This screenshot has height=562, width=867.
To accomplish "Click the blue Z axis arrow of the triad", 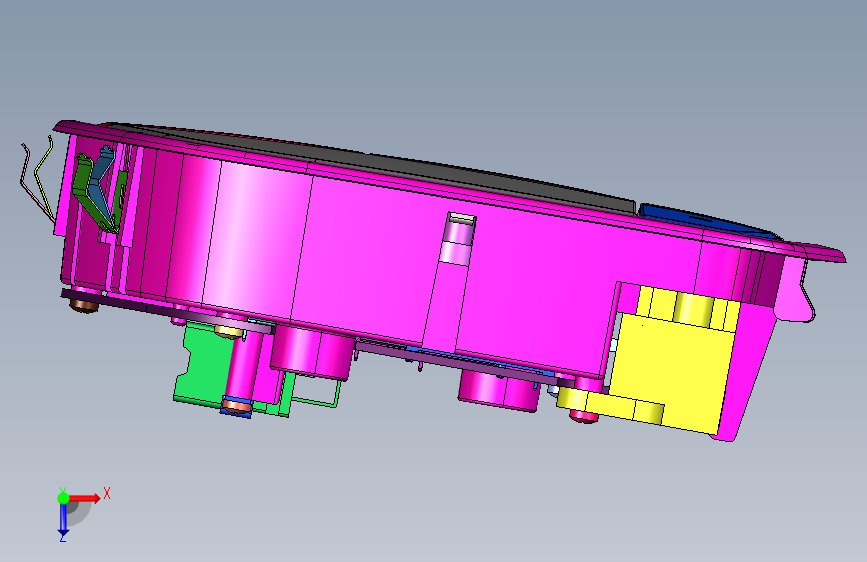I will point(63,519).
